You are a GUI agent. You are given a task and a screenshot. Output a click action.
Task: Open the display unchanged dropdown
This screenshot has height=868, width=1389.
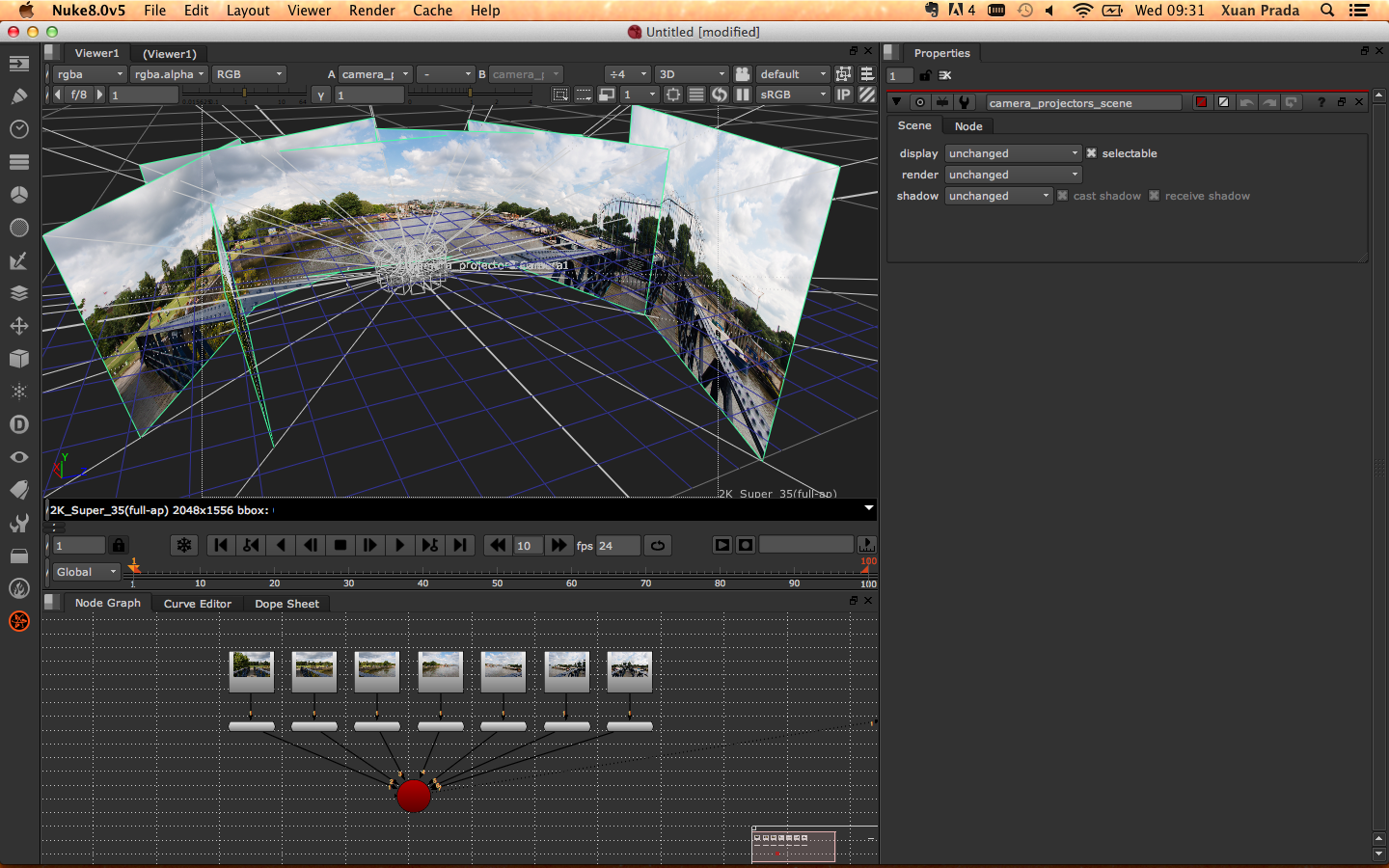1013,153
